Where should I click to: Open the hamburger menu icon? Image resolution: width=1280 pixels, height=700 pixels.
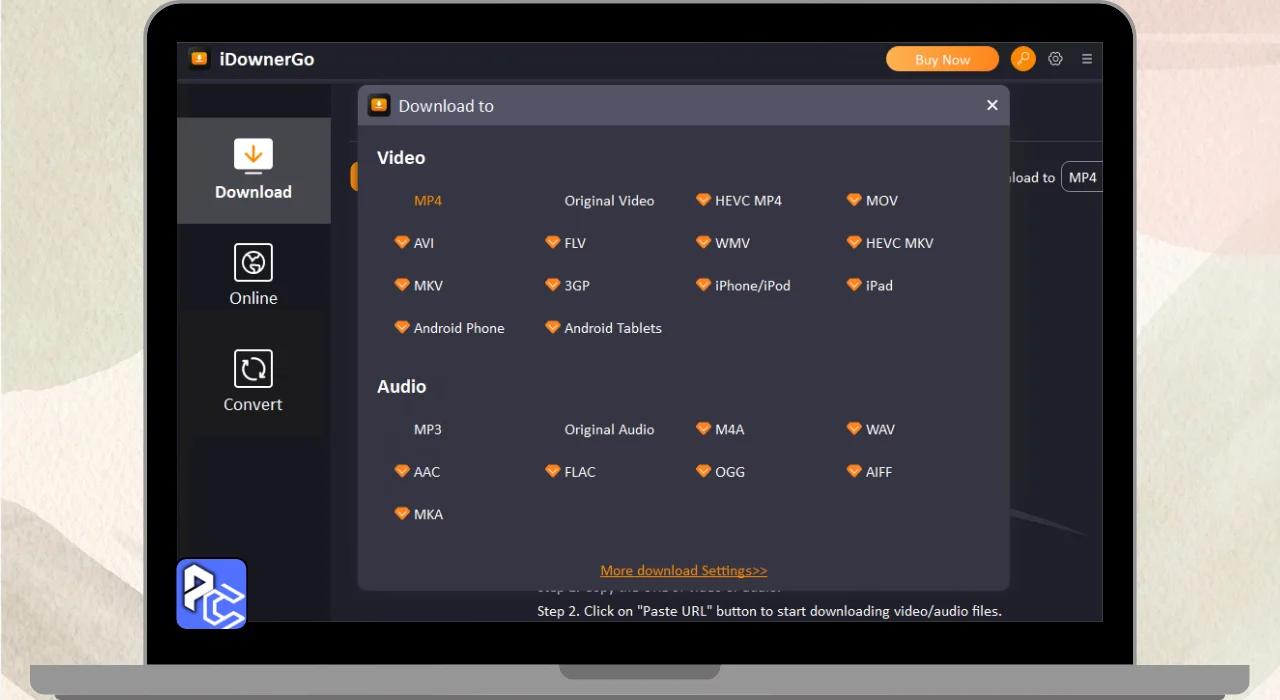1087,59
